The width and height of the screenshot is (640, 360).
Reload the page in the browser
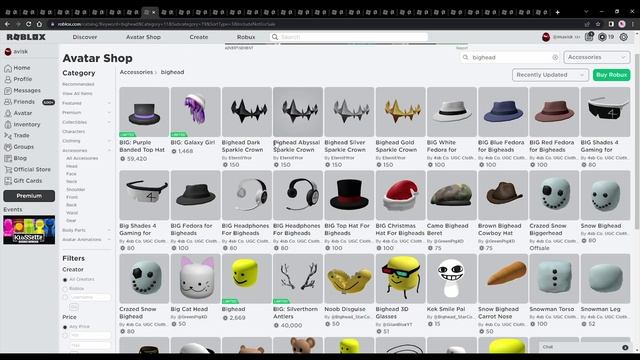pyautogui.click(x=29, y=24)
